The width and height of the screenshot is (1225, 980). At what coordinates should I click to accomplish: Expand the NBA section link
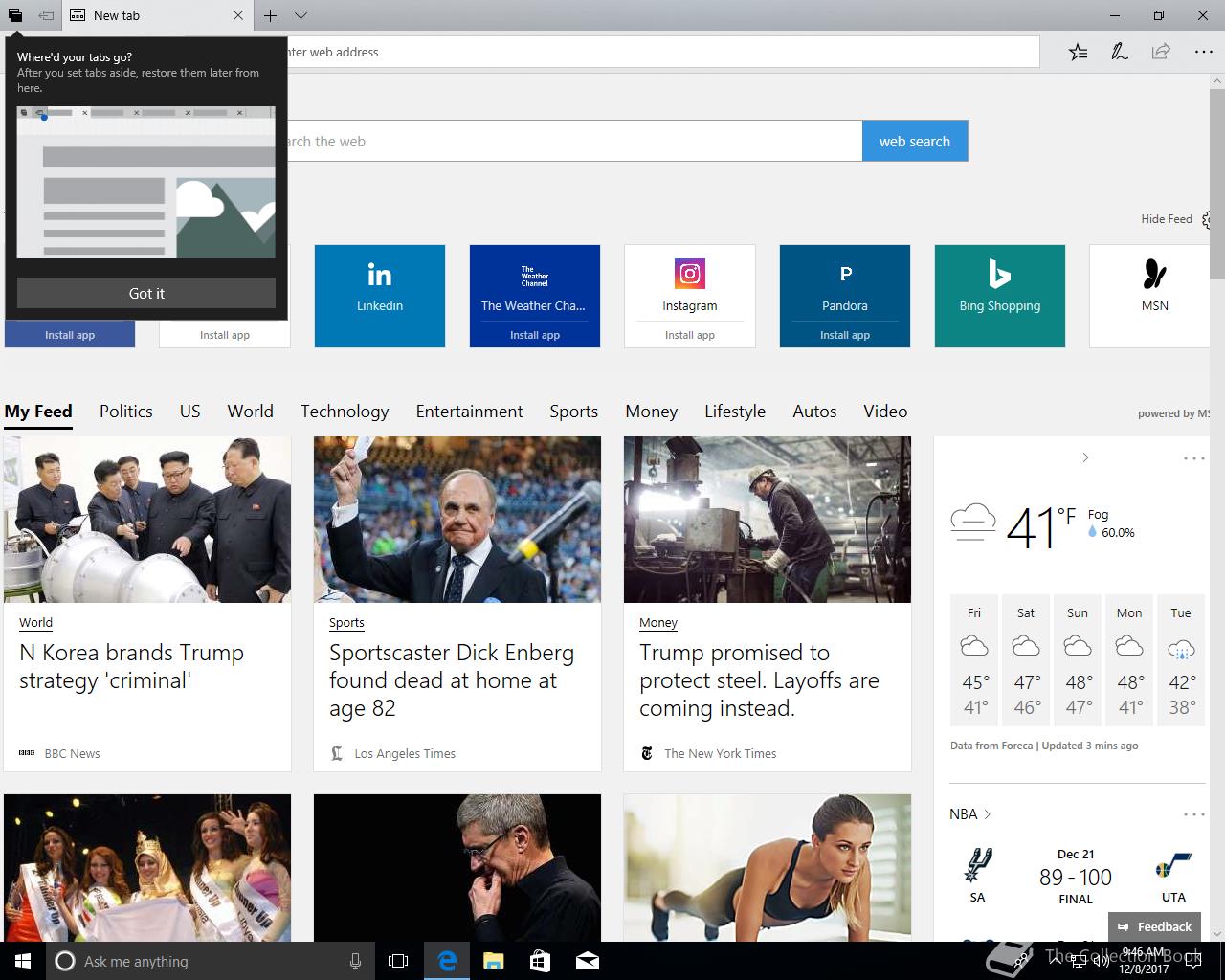(x=970, y=814)
